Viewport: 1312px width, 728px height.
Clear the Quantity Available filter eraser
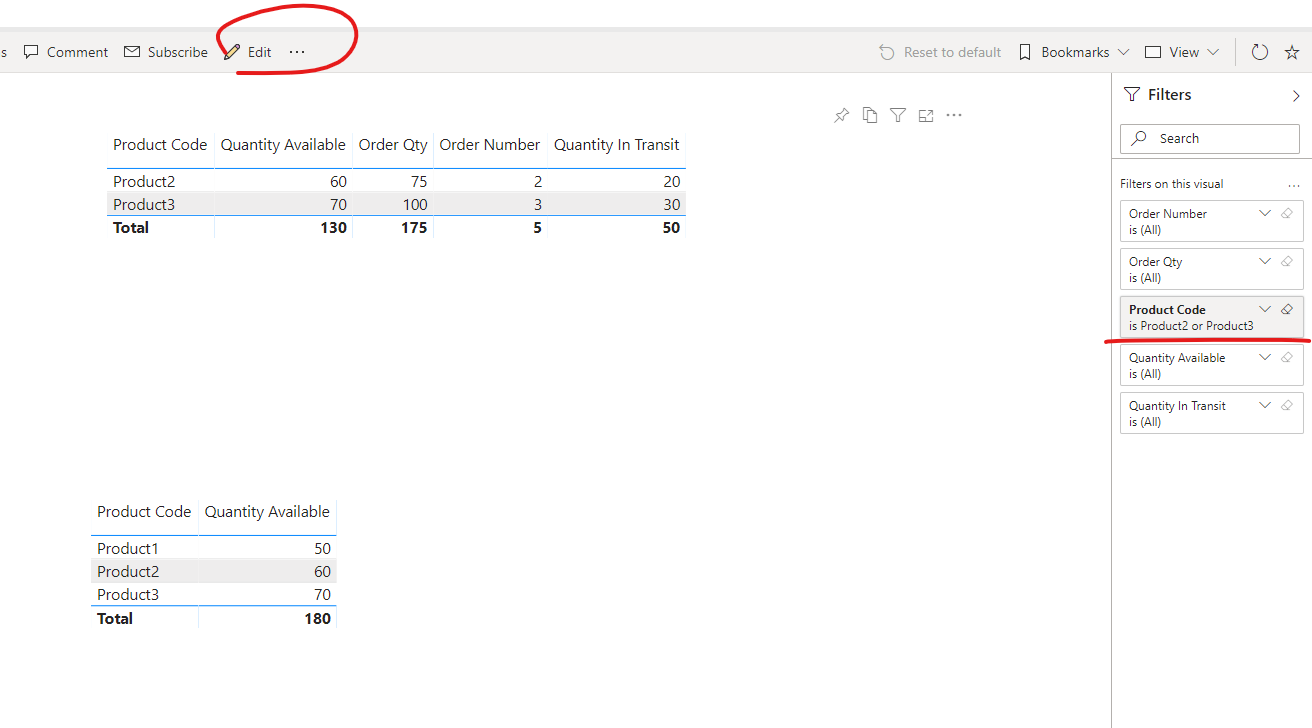point(1287,357)
